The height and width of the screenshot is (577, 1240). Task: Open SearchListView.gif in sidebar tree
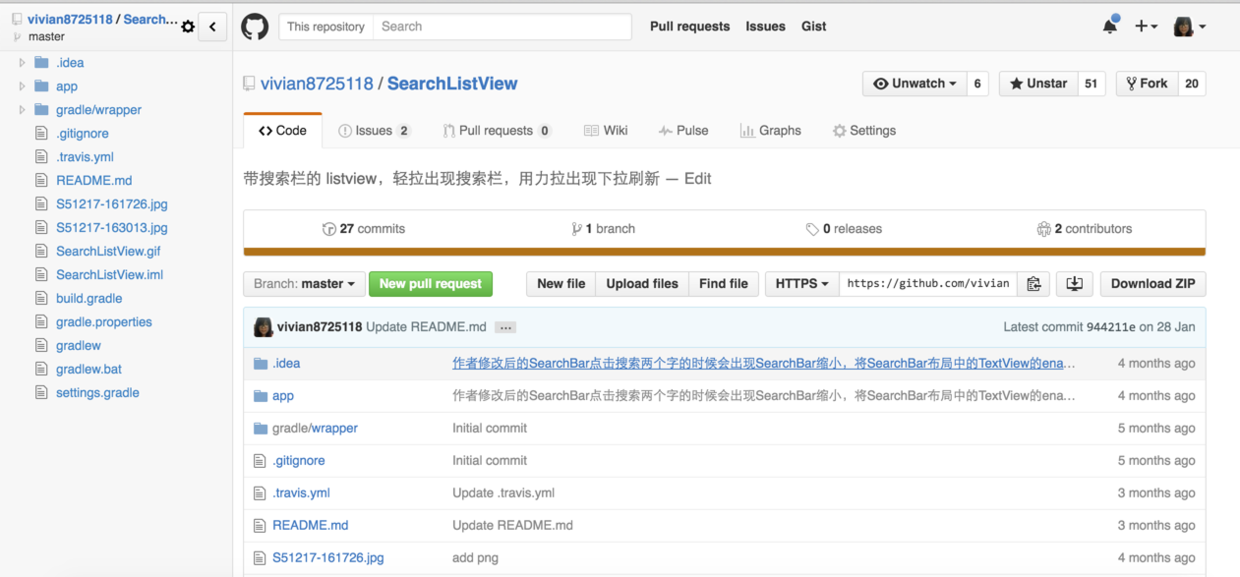(108, 251)
